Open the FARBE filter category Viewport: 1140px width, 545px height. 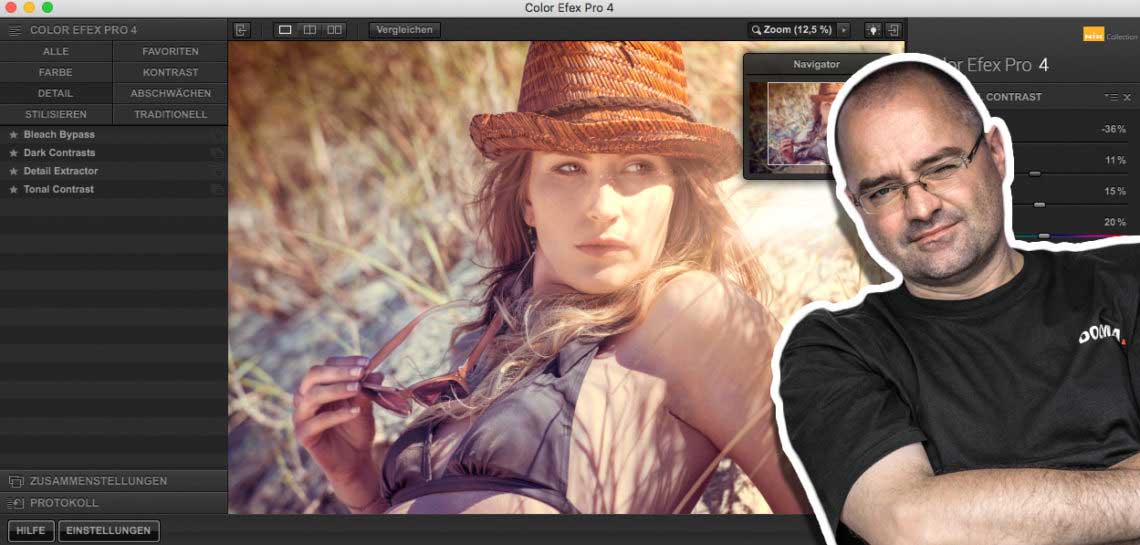click(x=56, y=73)
